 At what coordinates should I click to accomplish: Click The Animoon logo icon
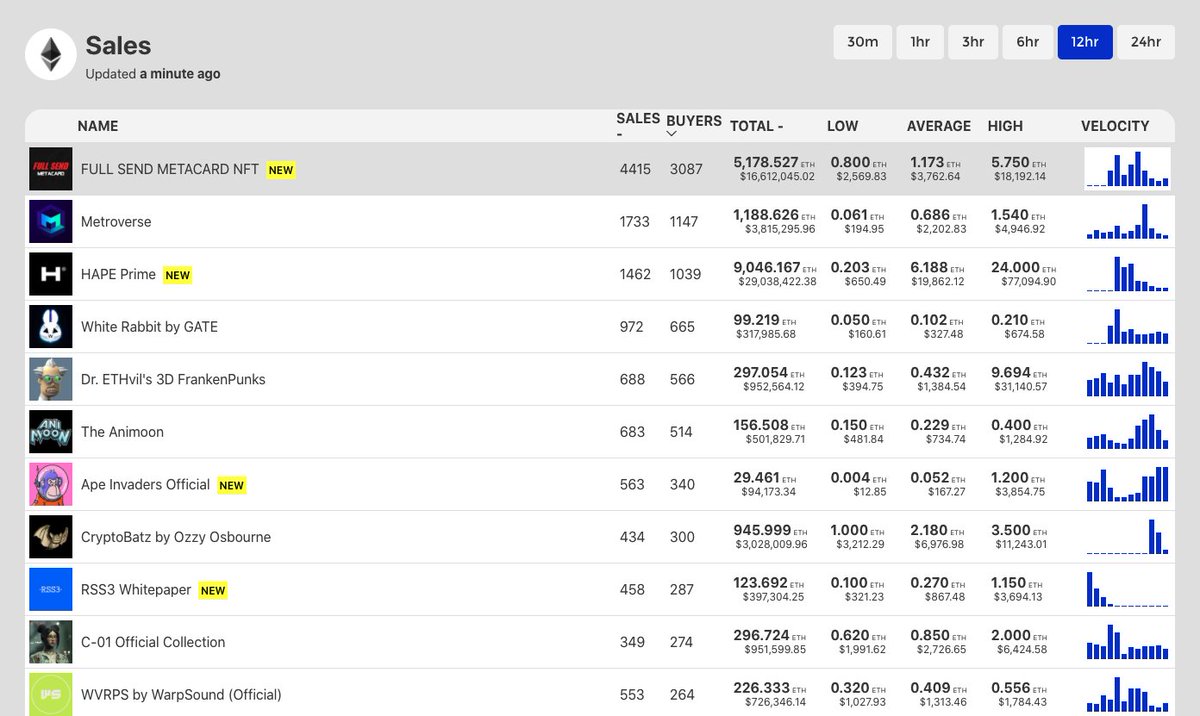51,432
